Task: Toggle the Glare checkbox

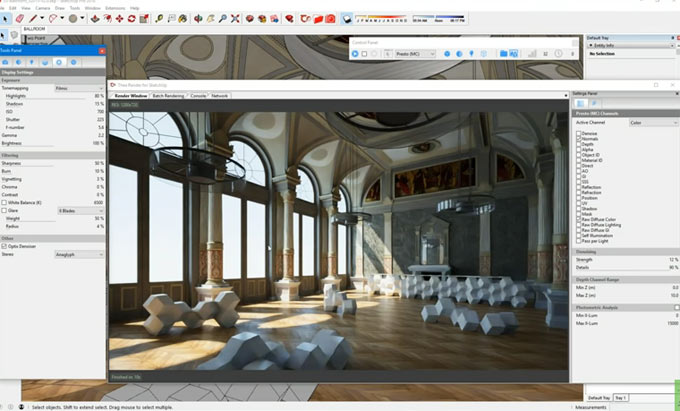Action: [5, 210]
